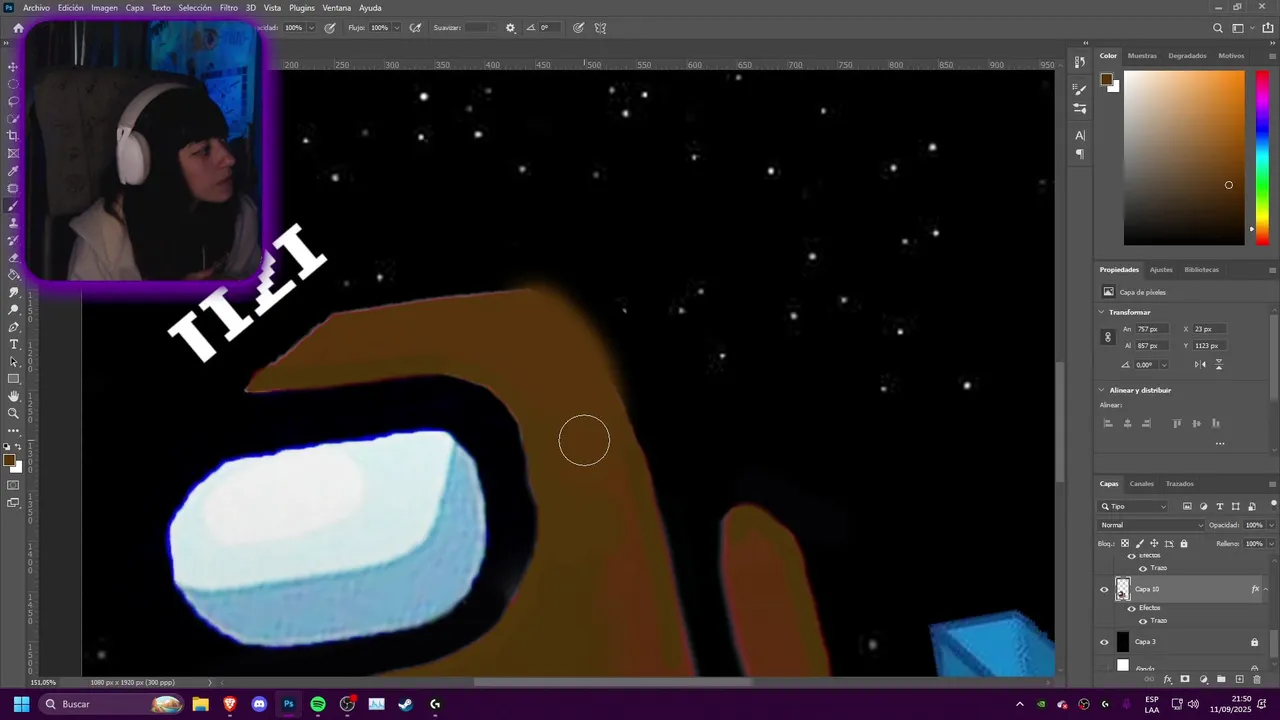1280x720 pixels.
Task: Open the Selección menu
Action: click(195, 8)
